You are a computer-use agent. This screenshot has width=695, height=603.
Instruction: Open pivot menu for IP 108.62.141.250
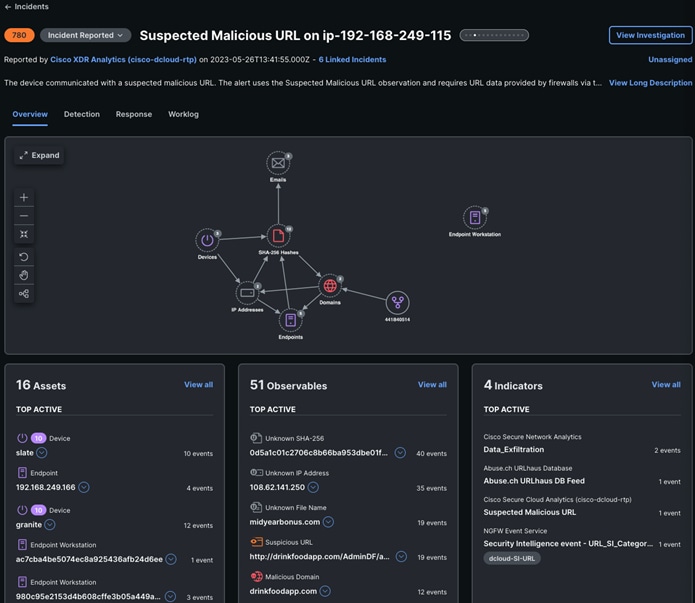313,487
